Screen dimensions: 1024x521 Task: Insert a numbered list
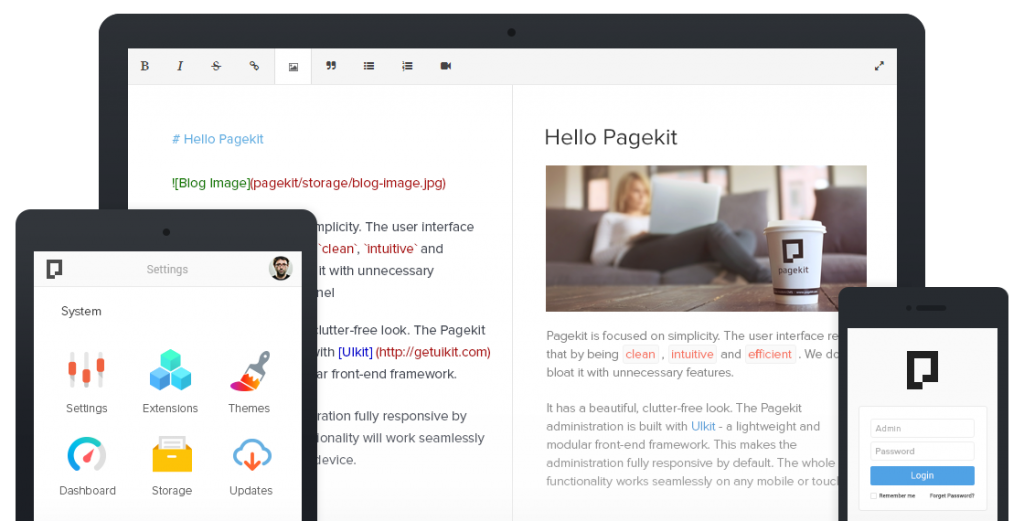tap(408, 66)
